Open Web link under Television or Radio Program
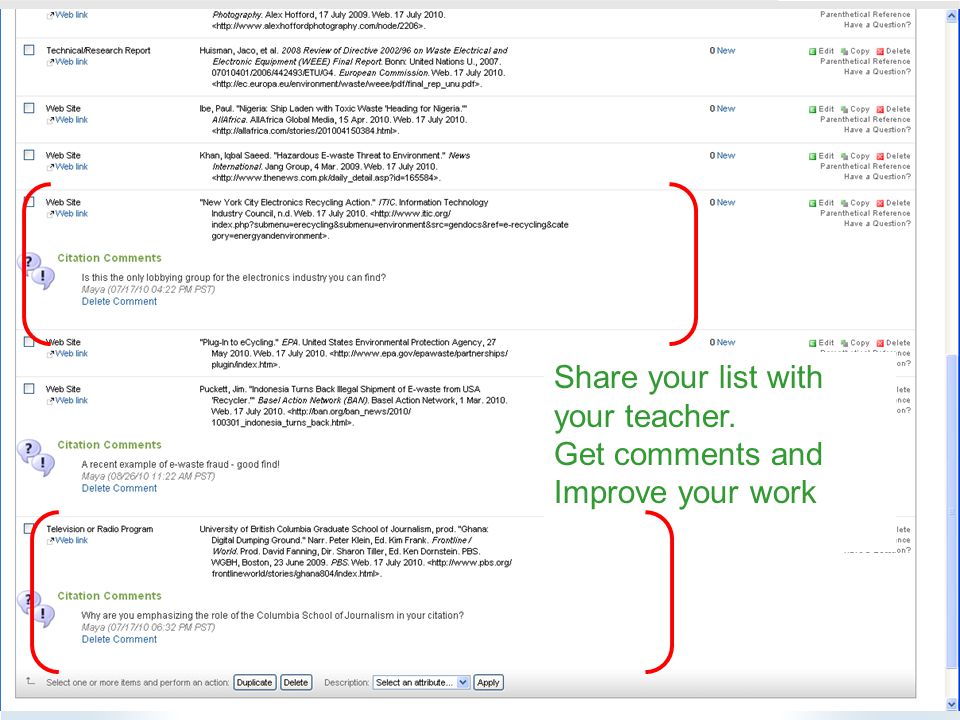 click(x=72, y=541)
